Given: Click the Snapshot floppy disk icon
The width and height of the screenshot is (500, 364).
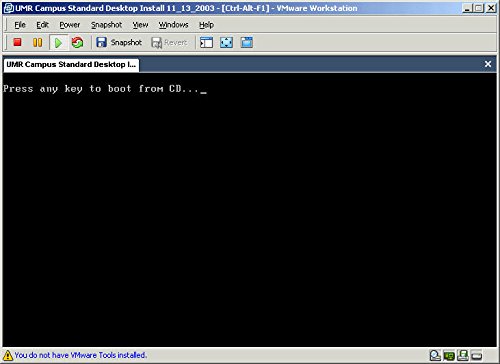Looking at the screenshot, I should point(101,42).
